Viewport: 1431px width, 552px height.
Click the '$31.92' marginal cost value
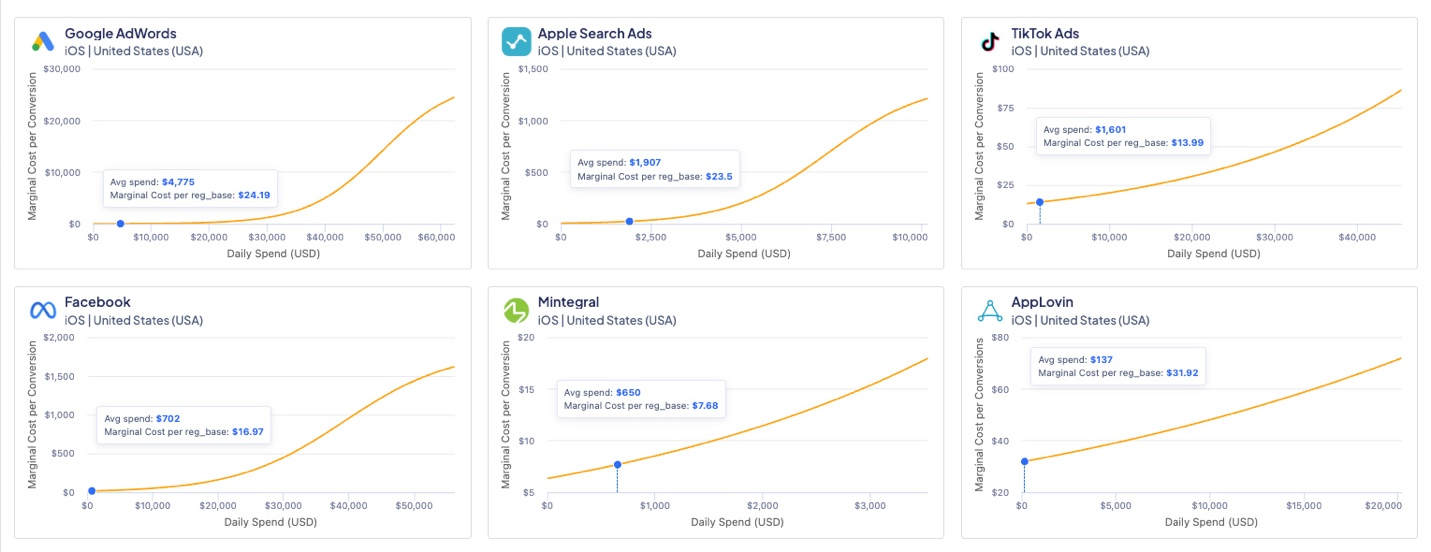[x=1182, y=372]
